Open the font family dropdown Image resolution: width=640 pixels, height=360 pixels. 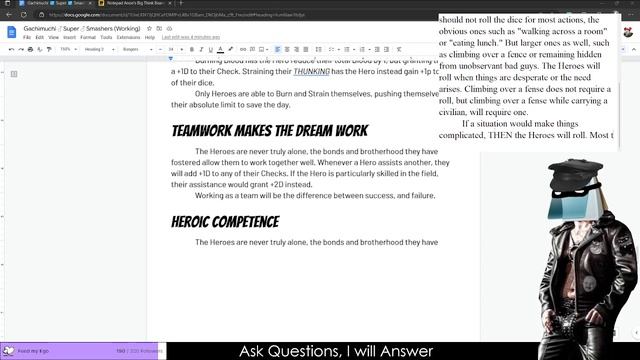point(138,49)
